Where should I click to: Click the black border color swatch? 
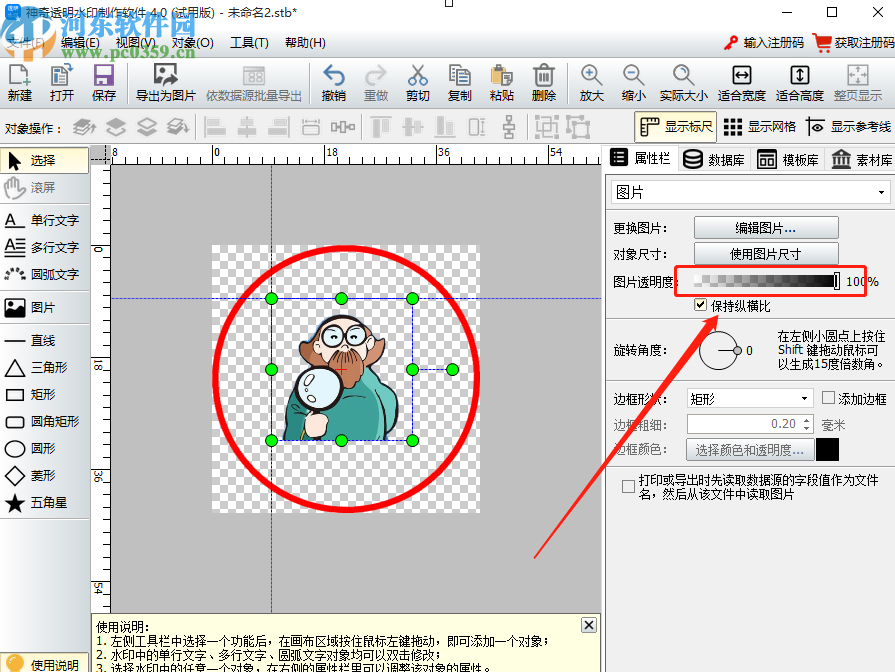click(x=829, y=449)
